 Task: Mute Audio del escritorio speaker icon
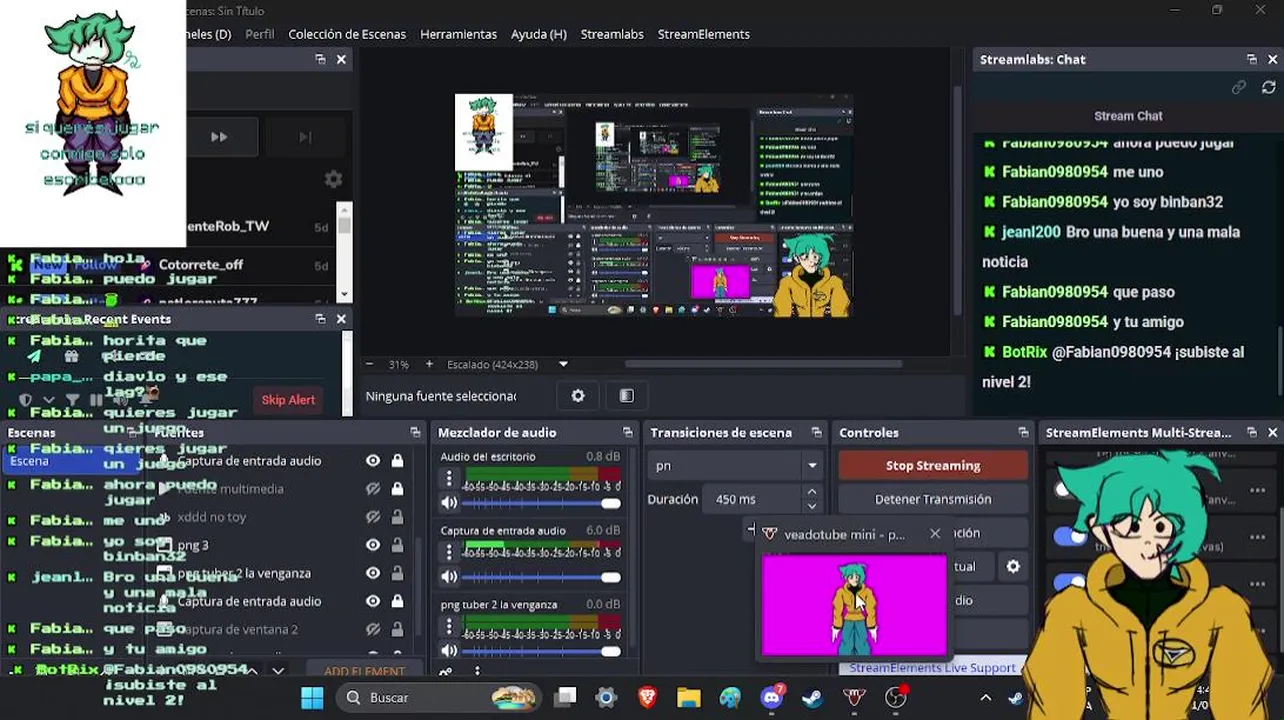pos(449,503)
